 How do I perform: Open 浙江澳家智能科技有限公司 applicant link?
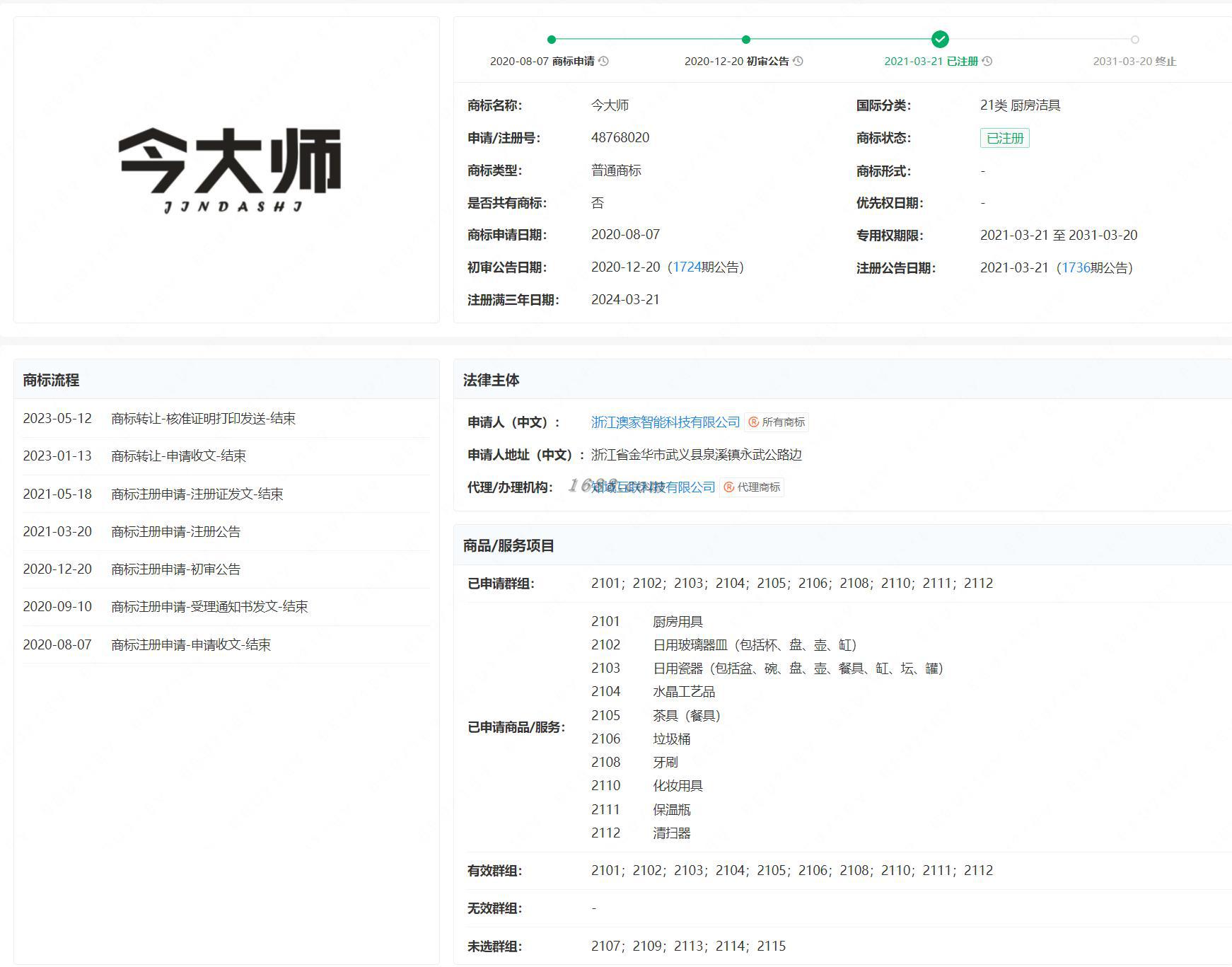[x=666, y=422]
